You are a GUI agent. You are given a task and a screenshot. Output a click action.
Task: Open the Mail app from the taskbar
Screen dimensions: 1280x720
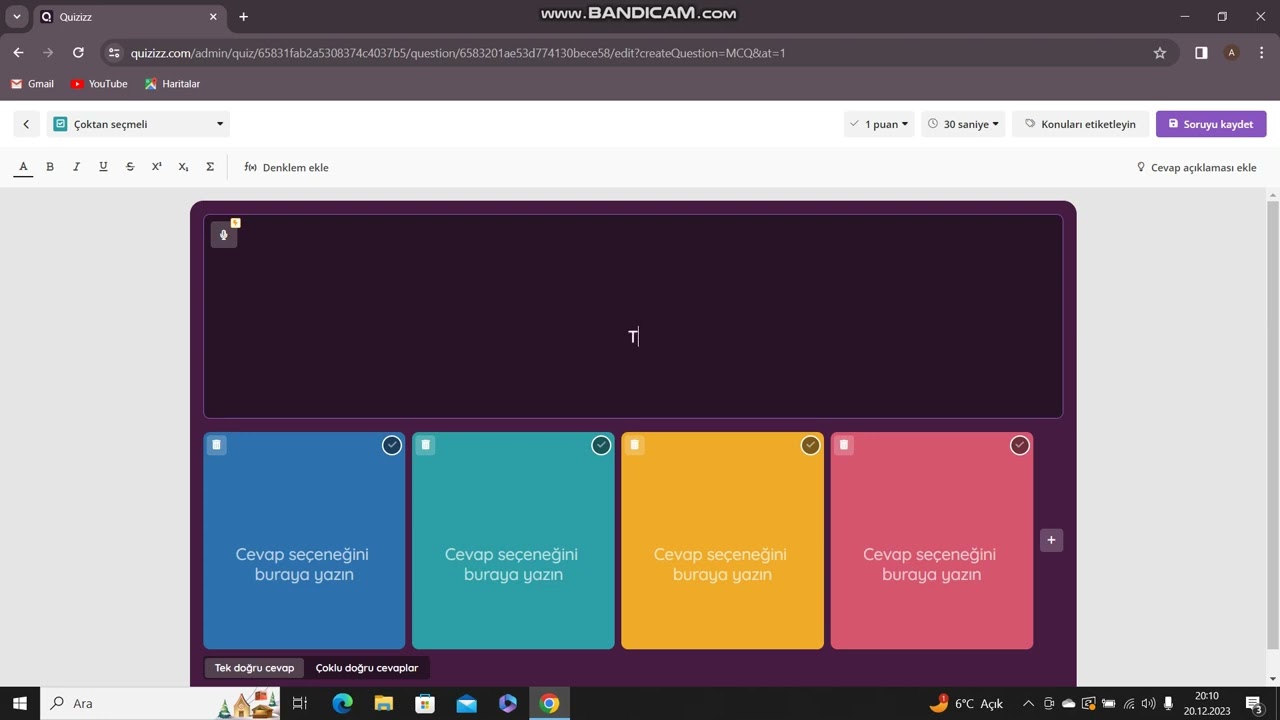point(466,703)
